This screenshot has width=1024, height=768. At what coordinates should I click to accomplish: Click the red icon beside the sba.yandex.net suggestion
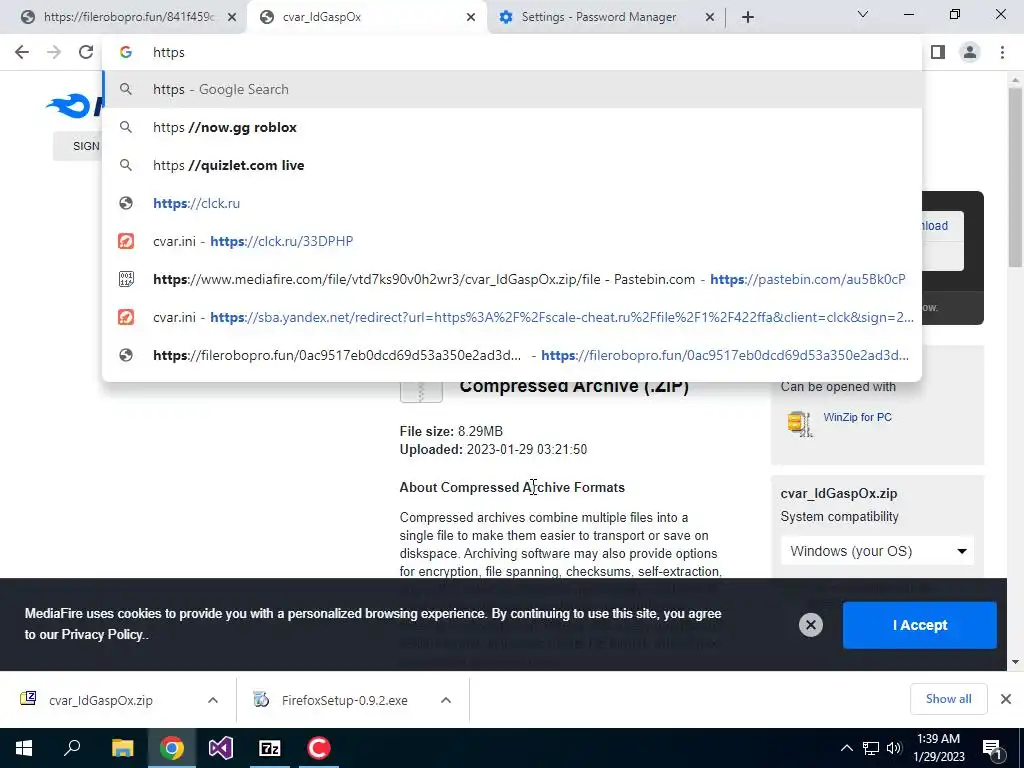126,317
